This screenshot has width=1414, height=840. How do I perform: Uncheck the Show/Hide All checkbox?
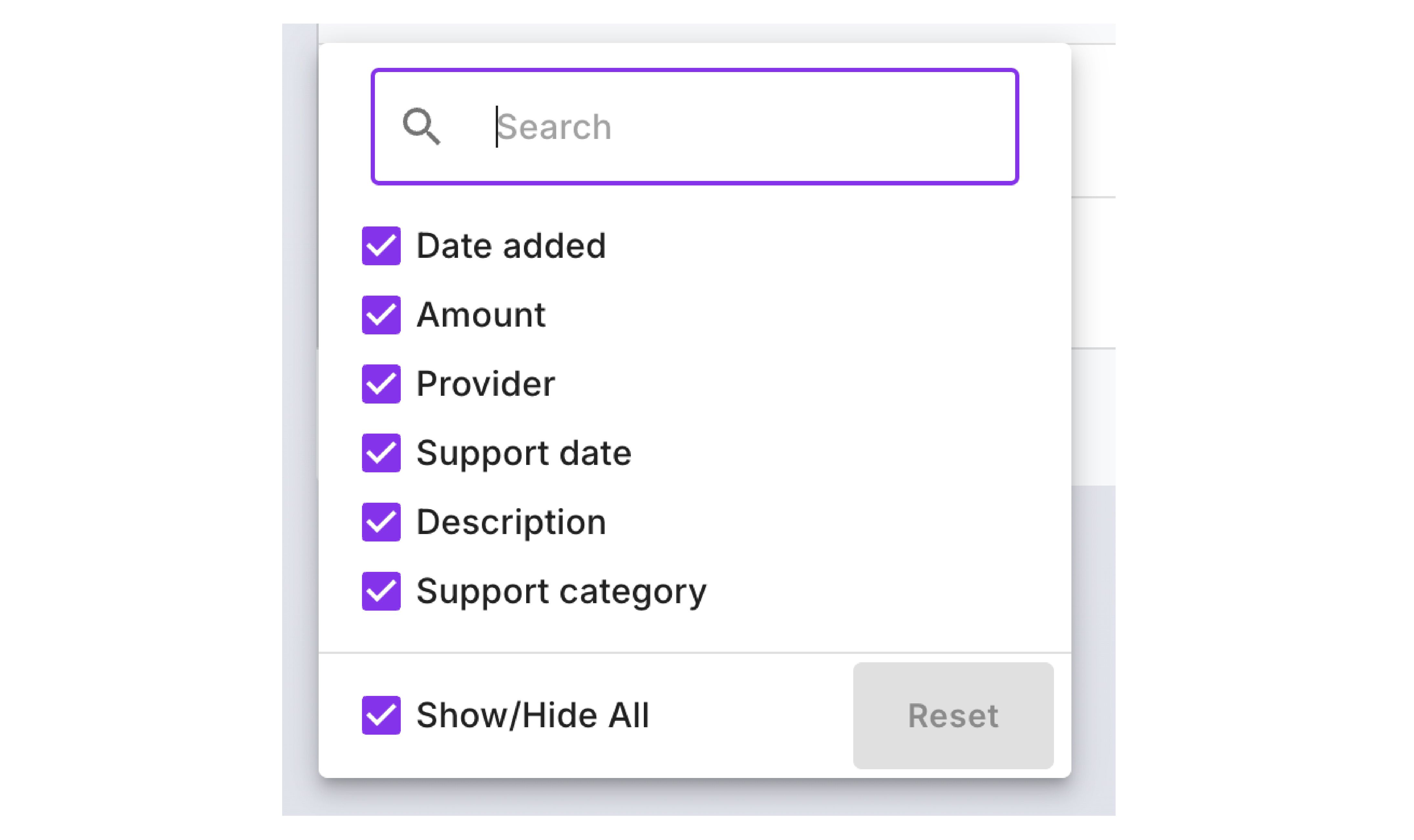[381, 715]
